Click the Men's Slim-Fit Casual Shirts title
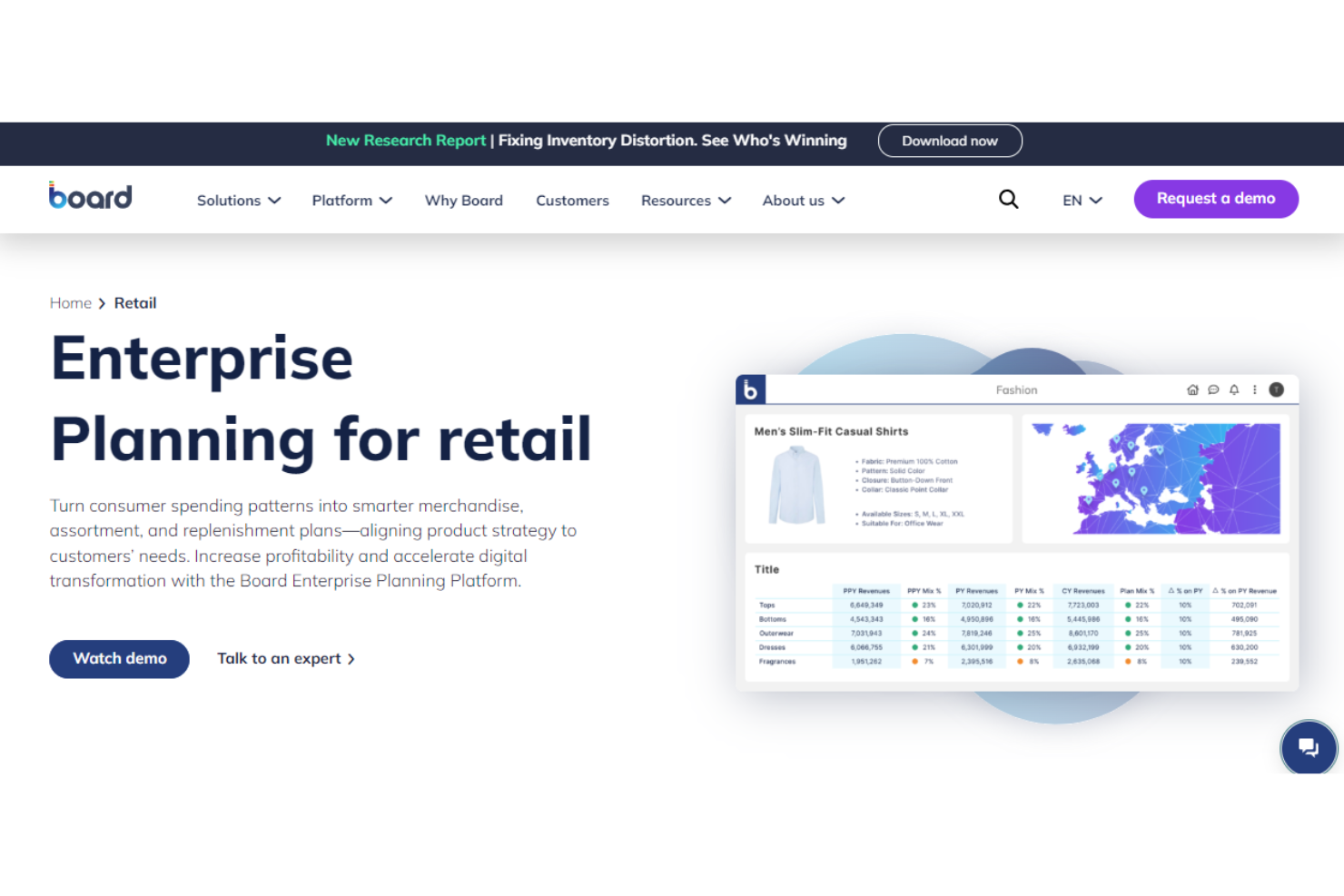Viewport: 1344px width, 896px height. 831,432
